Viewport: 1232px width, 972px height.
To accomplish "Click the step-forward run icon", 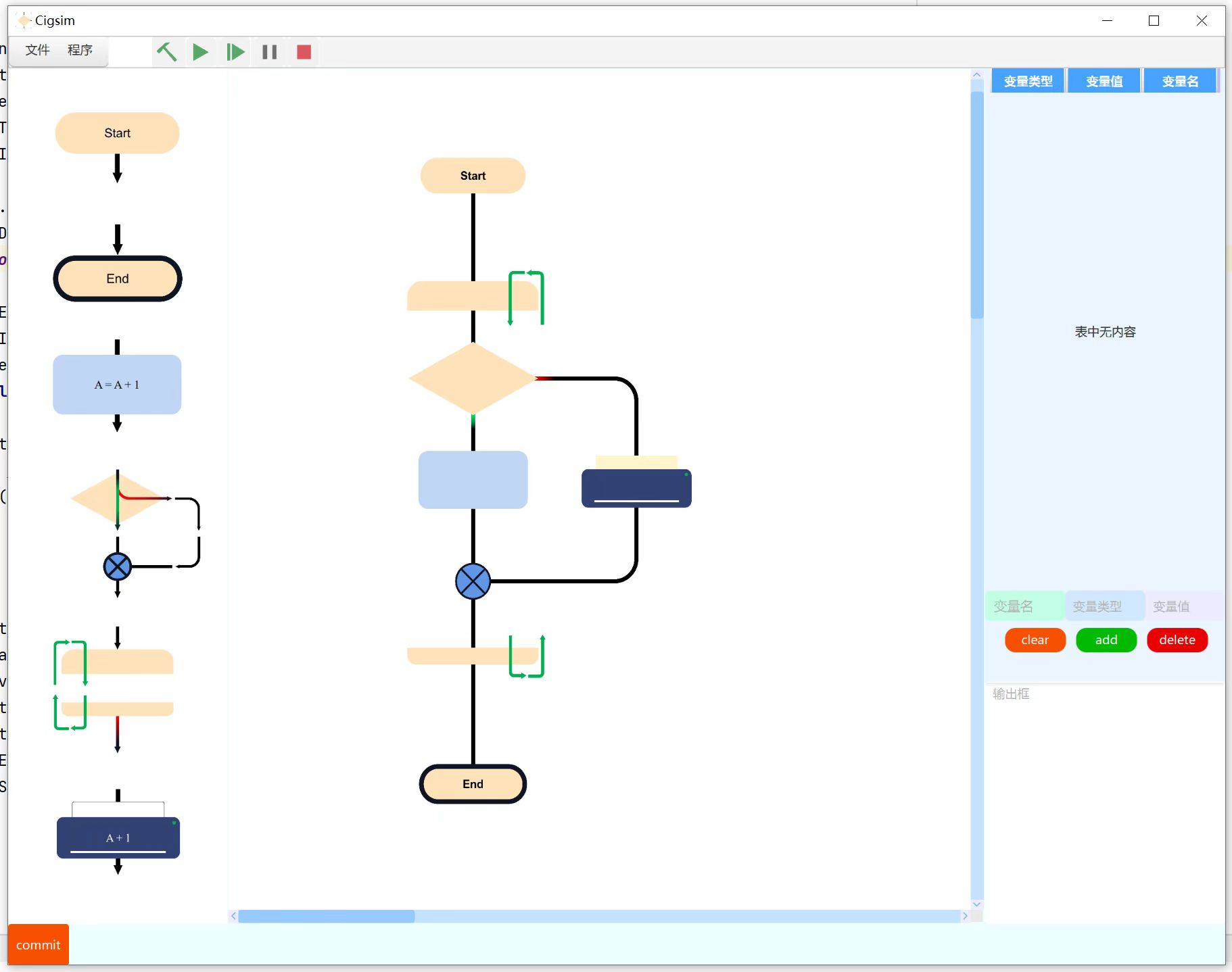I will (x=235, y=52).
